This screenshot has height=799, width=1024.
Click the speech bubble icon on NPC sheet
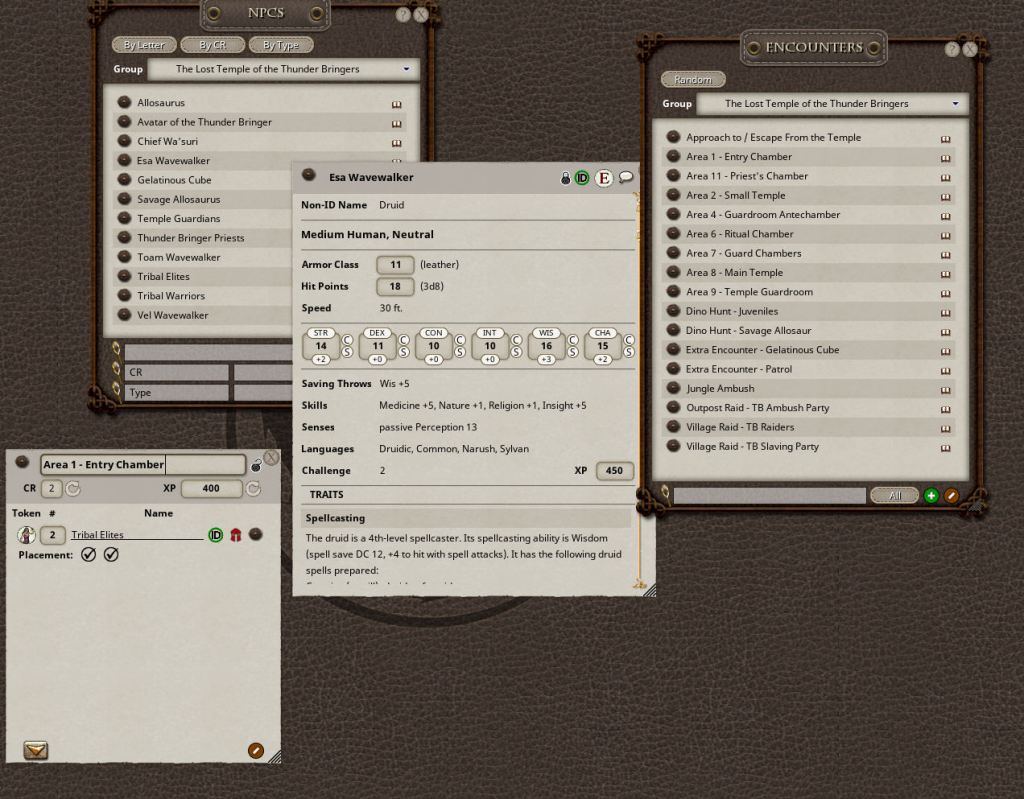tap(626, 177)
